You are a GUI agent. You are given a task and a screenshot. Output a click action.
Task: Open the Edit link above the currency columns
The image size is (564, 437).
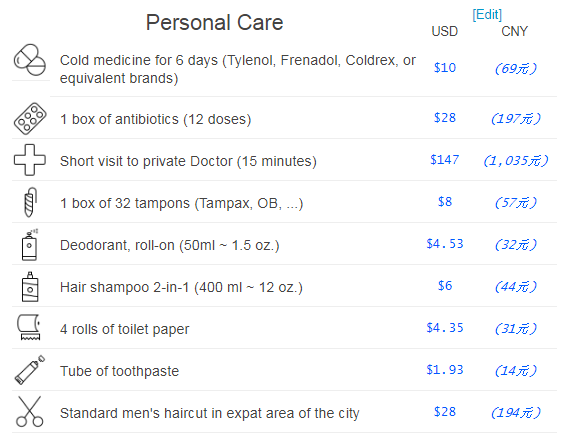pyautogui.click(x=487, y=15)
